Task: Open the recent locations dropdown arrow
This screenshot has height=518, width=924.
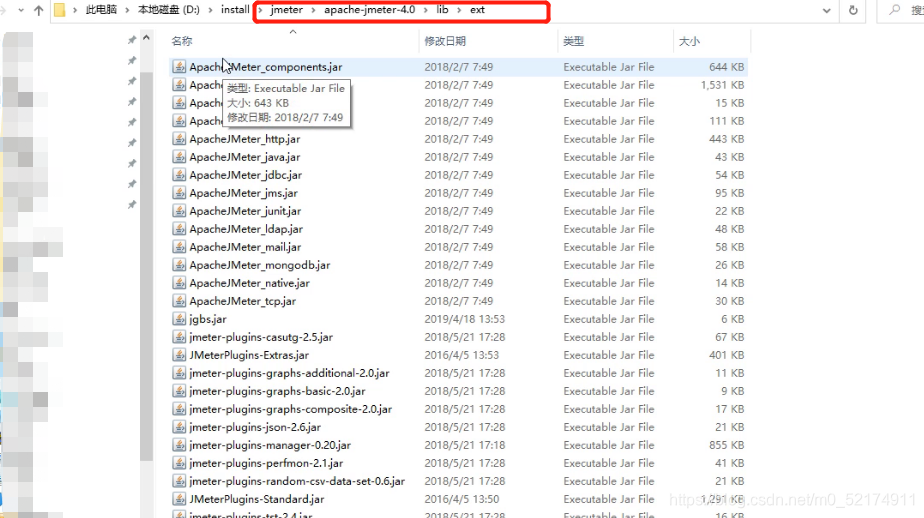Action: tap(21, 10)
